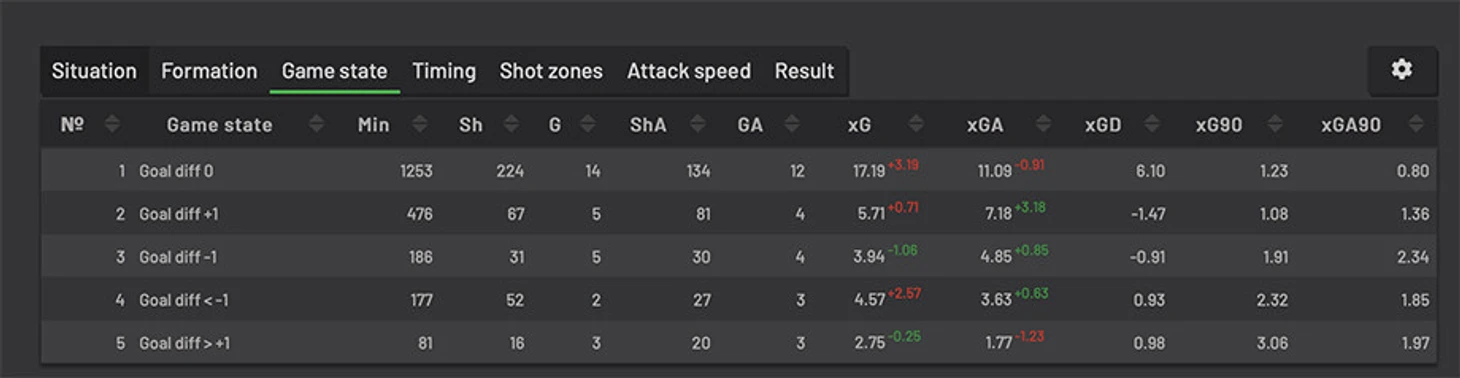The height and width of the screenshot is (378, 1460).
Task: Sort by the № column arrows
Action: click(112, 125)
